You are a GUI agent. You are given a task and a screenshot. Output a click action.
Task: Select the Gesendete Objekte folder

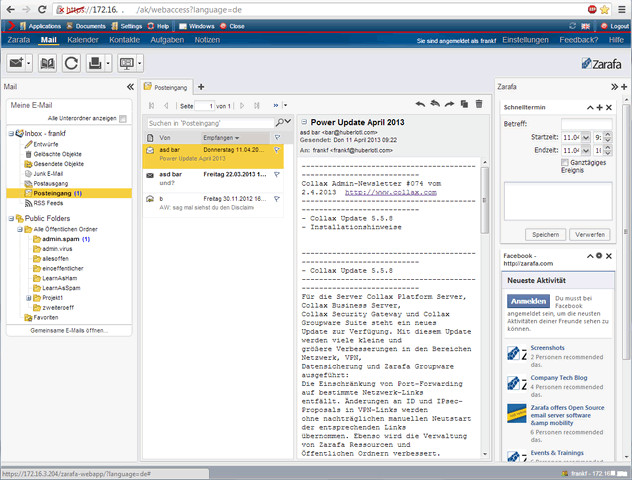point(59,164)
